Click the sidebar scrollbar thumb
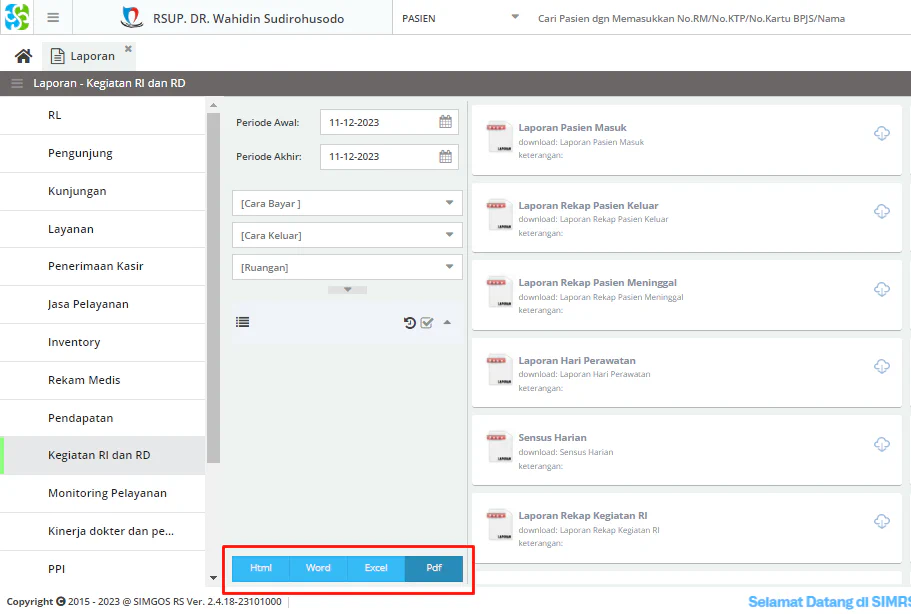 click(x=213, y=288)
